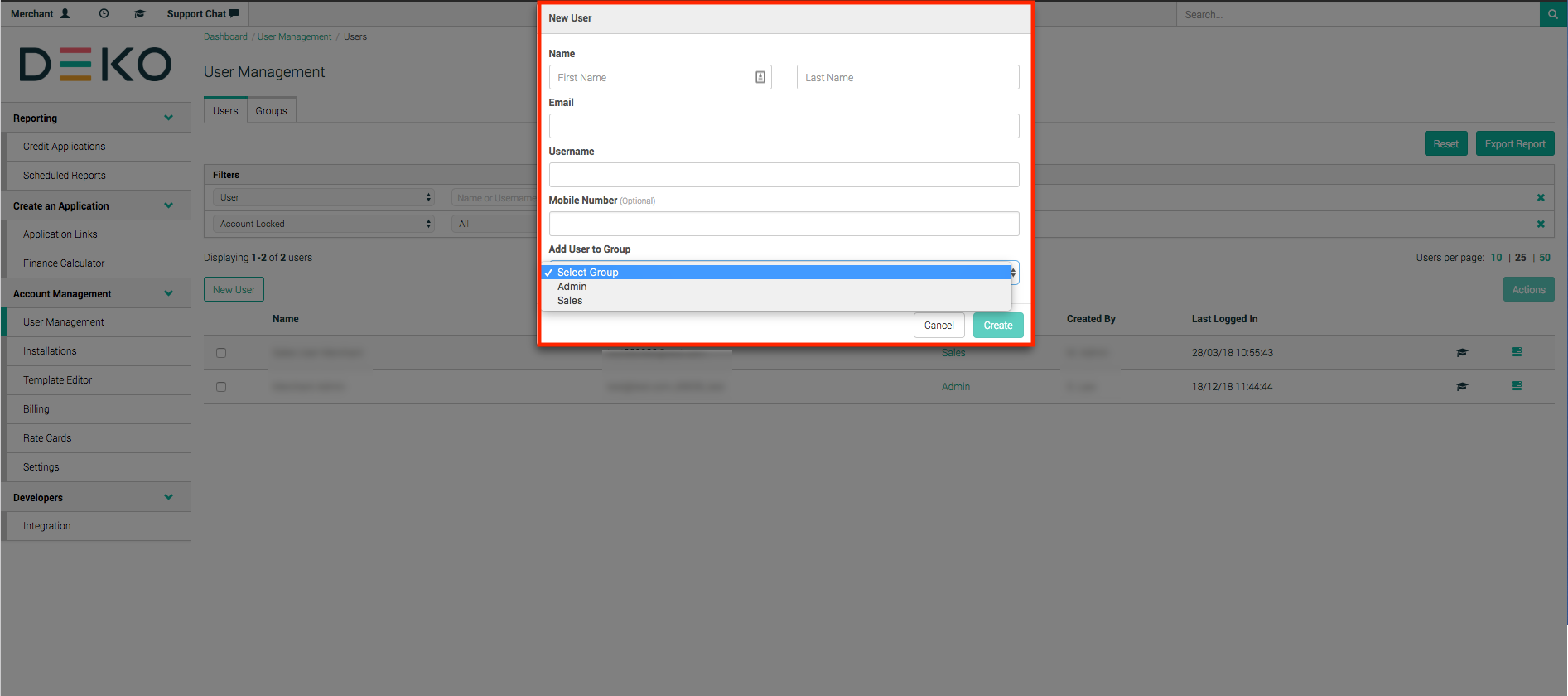Click the Merchant user profile icon
This screenshot has width=1568, height=696.
tap(65, 13)
